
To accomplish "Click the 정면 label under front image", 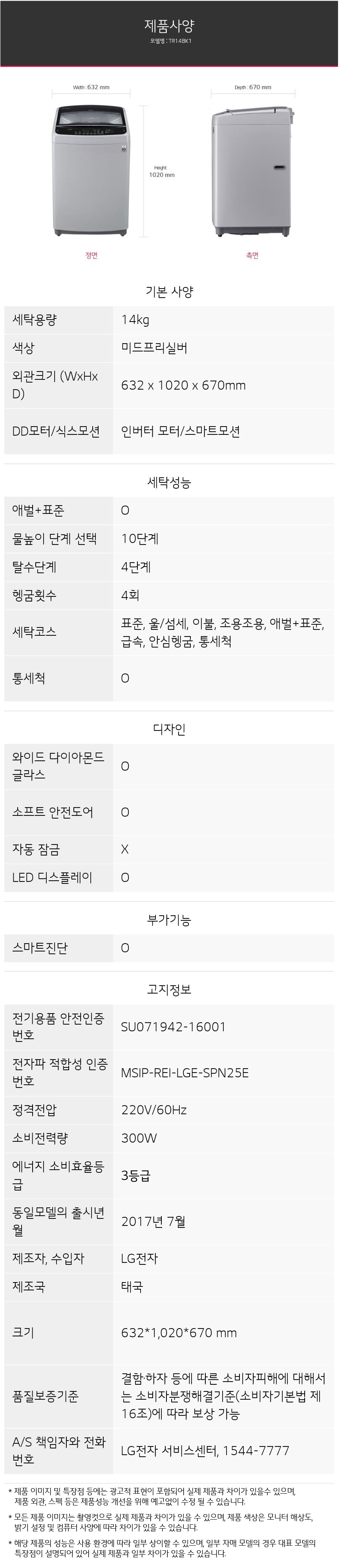I will coord(91,256).
